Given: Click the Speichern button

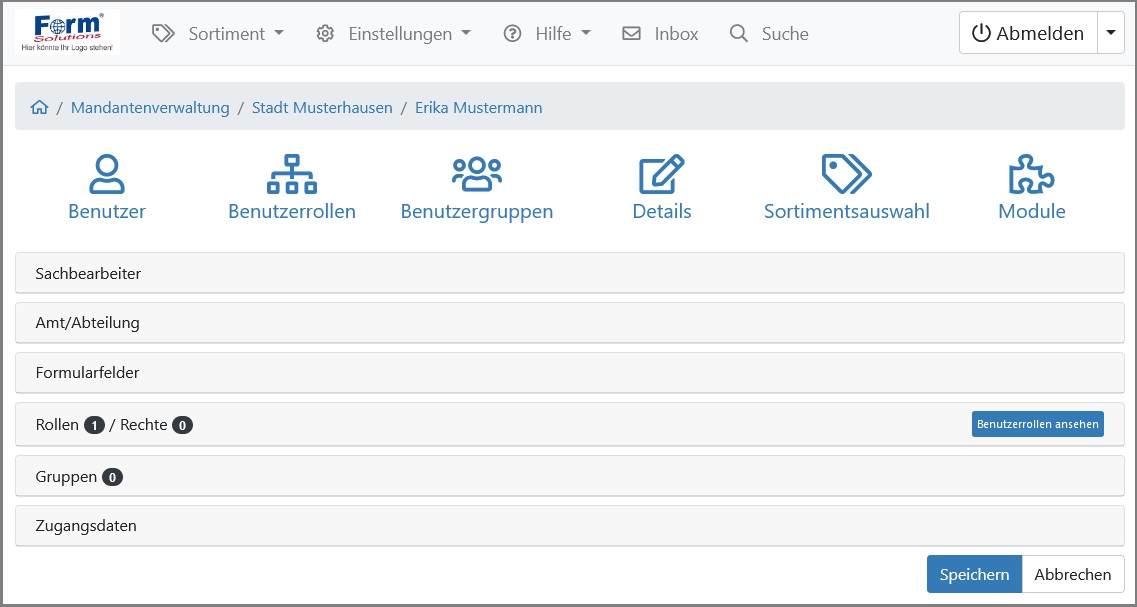Looking at the screenshot, I should click(x=975, y=574).
